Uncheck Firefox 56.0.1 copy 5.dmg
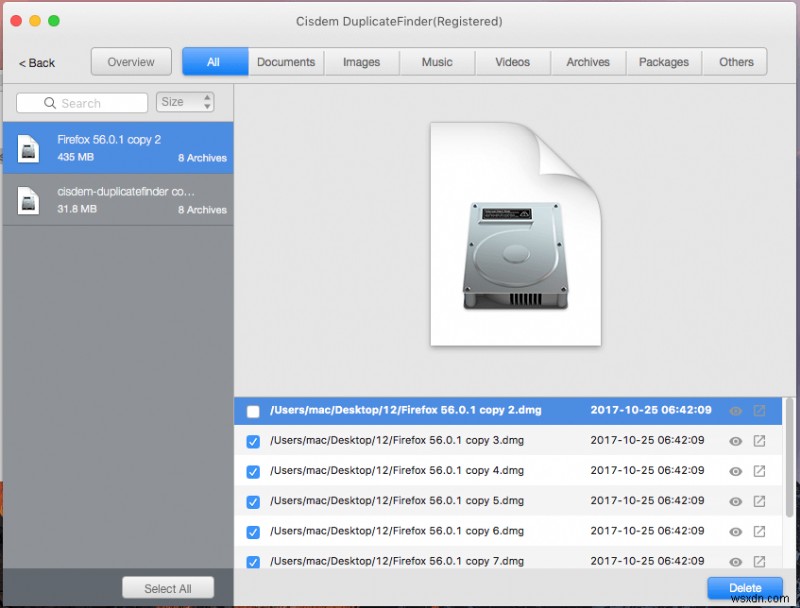The height and width of the screenshot is (608, 800). (253, 501)
